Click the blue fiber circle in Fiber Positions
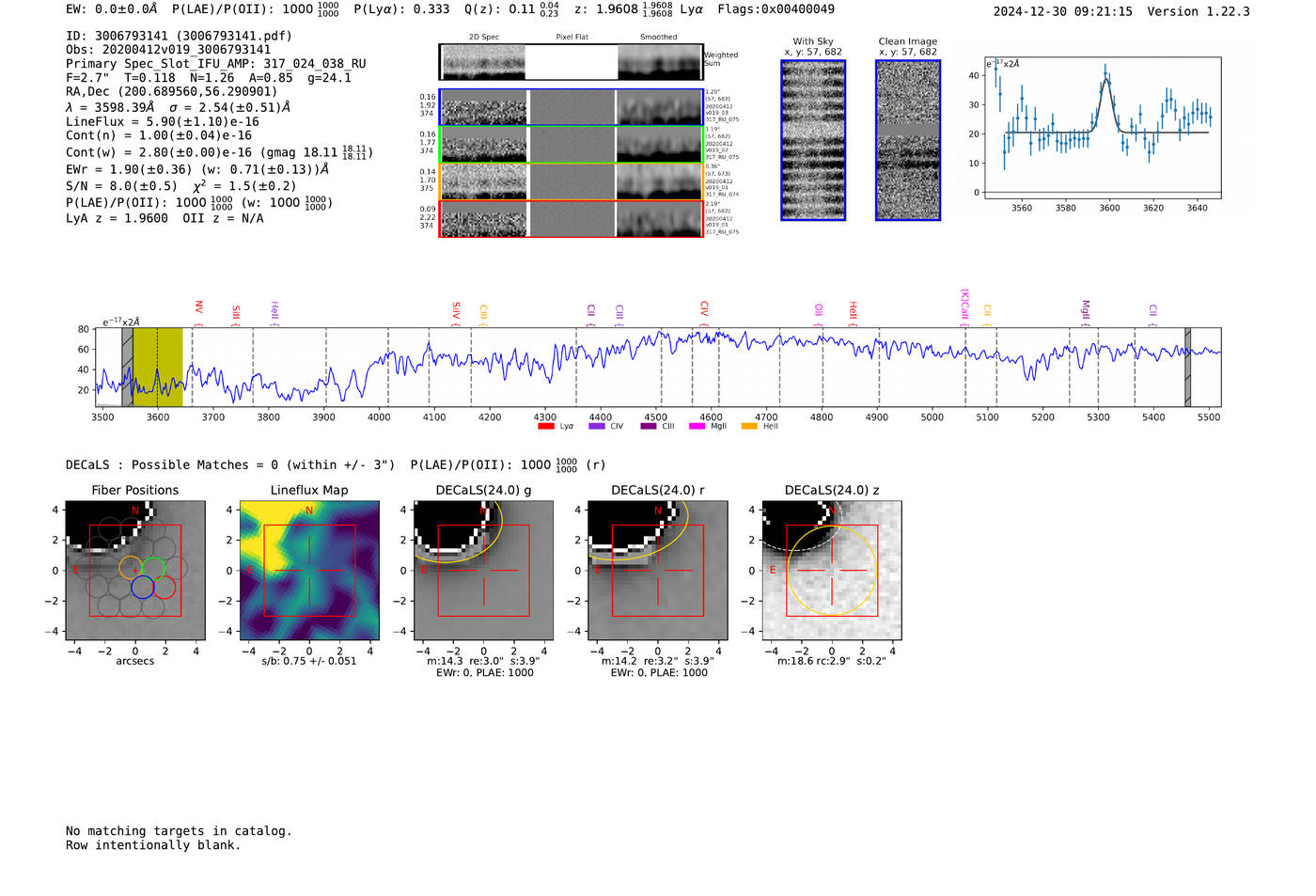 tap(143, 587)
